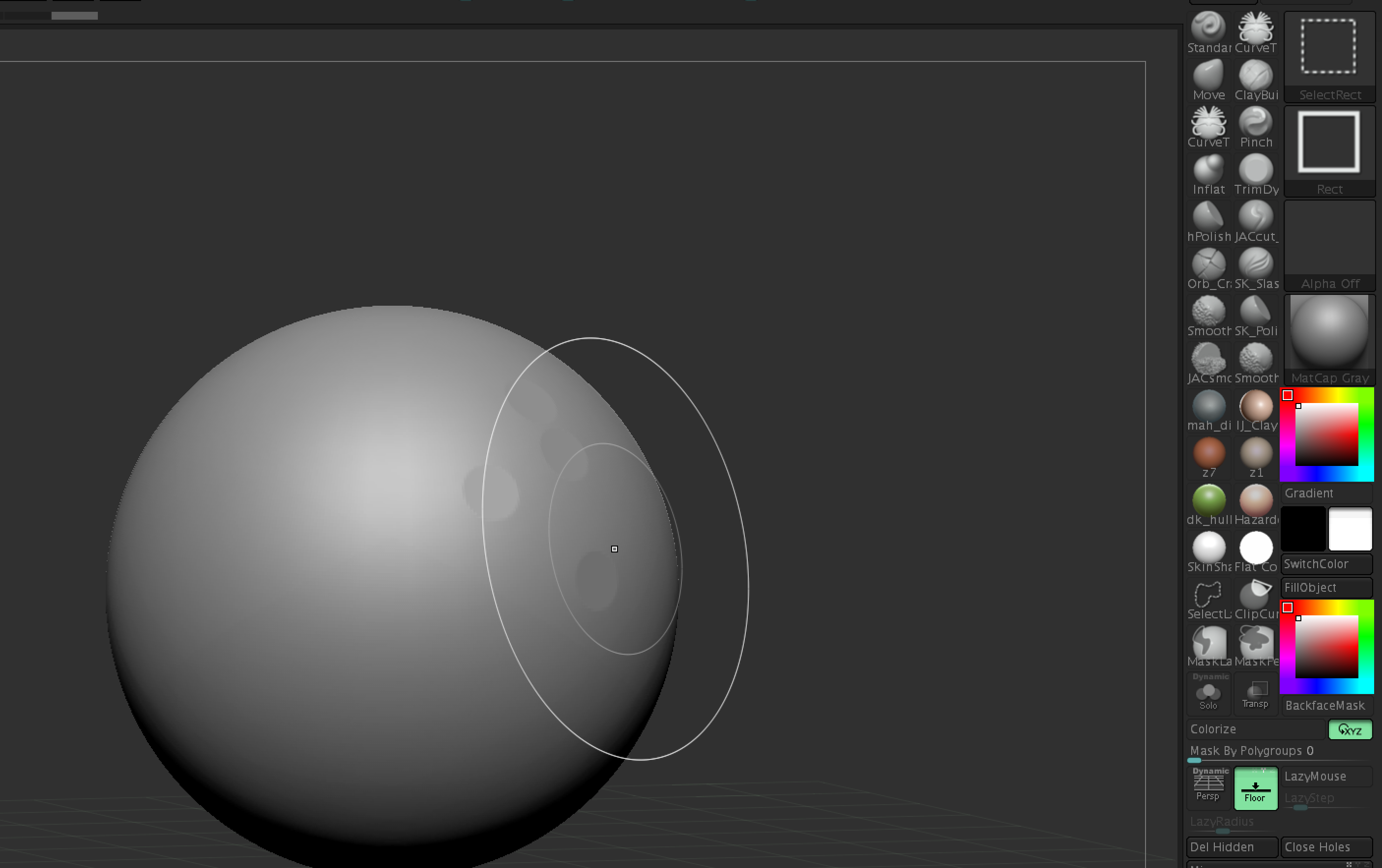Adjust the Mask By Polygroups slider
The height and width of the screenshot is (868, 1382).
[x=1279, y=753]
